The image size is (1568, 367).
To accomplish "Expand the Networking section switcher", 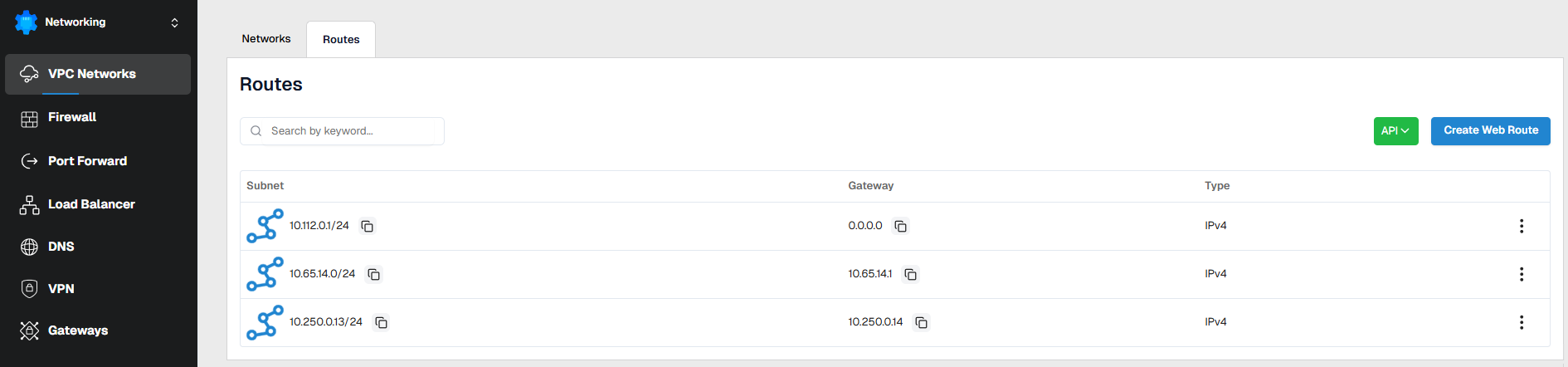I will pos(174,22).
